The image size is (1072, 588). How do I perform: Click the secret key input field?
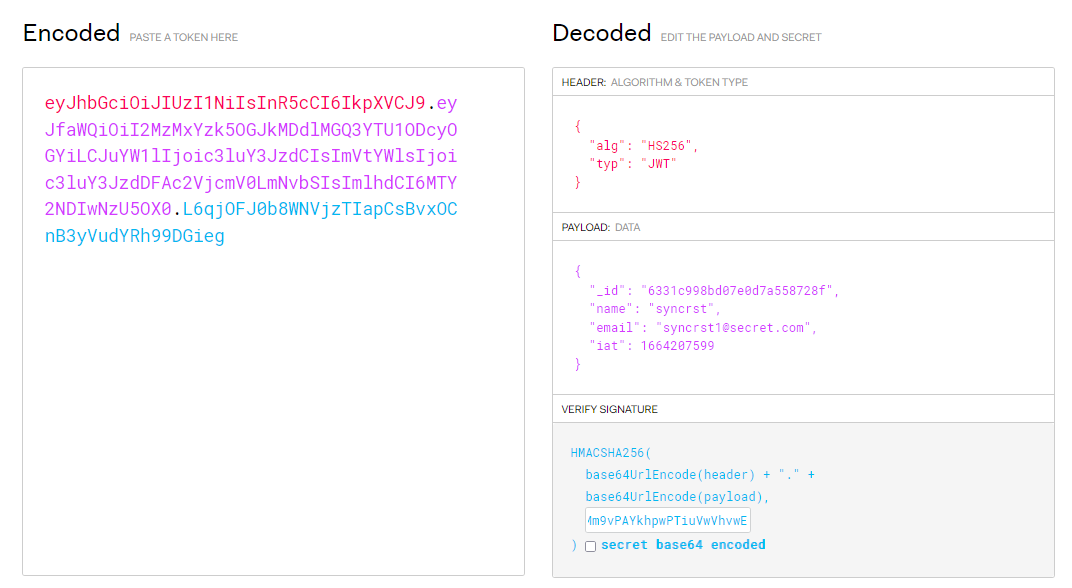click(x=667, y=521)
